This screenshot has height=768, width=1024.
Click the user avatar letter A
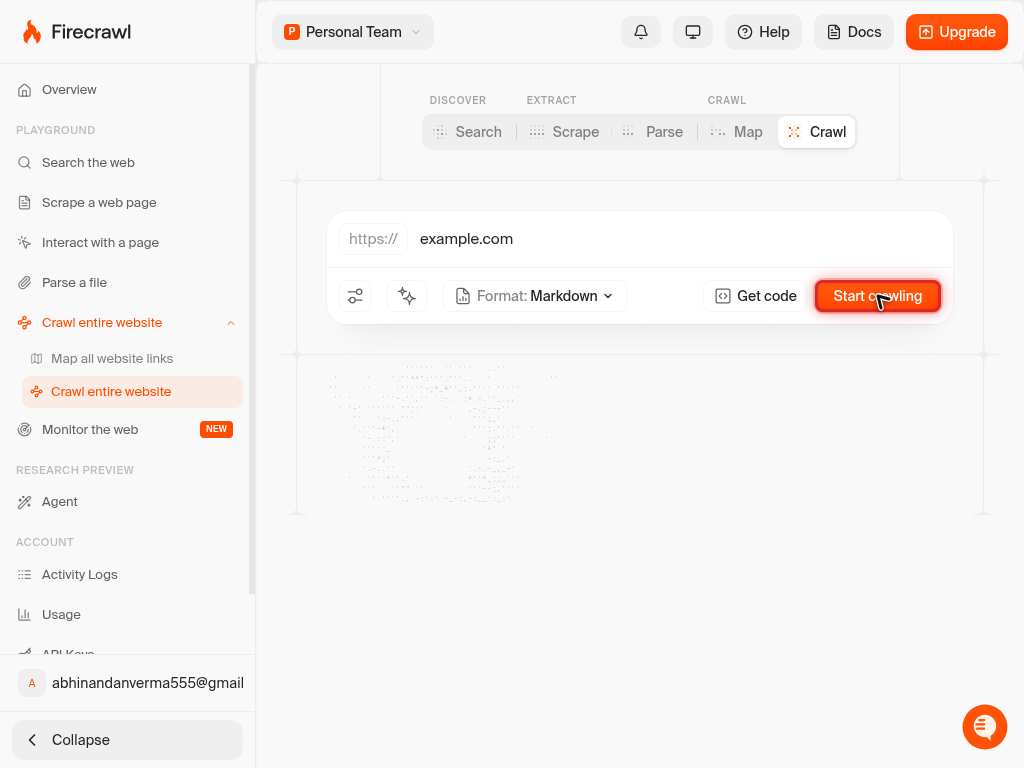tap(31, 683)
